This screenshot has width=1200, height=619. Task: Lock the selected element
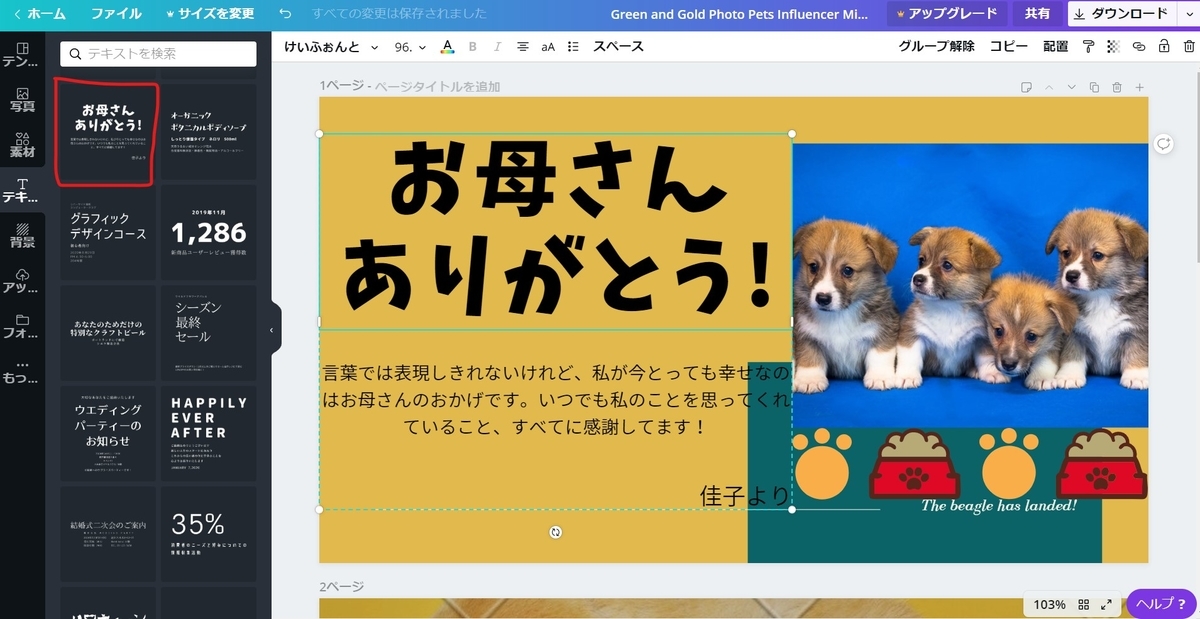click(1163, 46)
